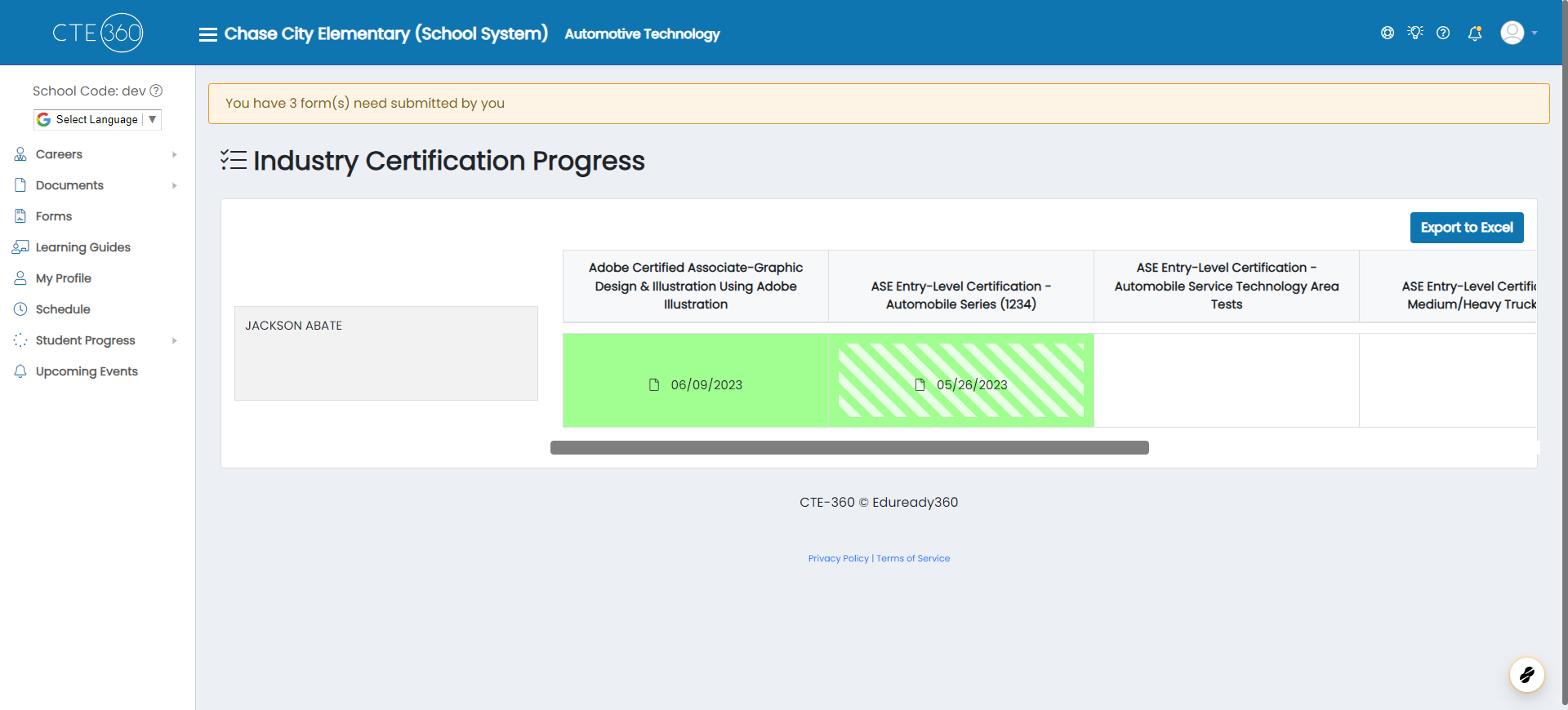Go to Forms in the sidebar
The width and height of the screenshot is (1568, 710).
[x=54, y=216]
